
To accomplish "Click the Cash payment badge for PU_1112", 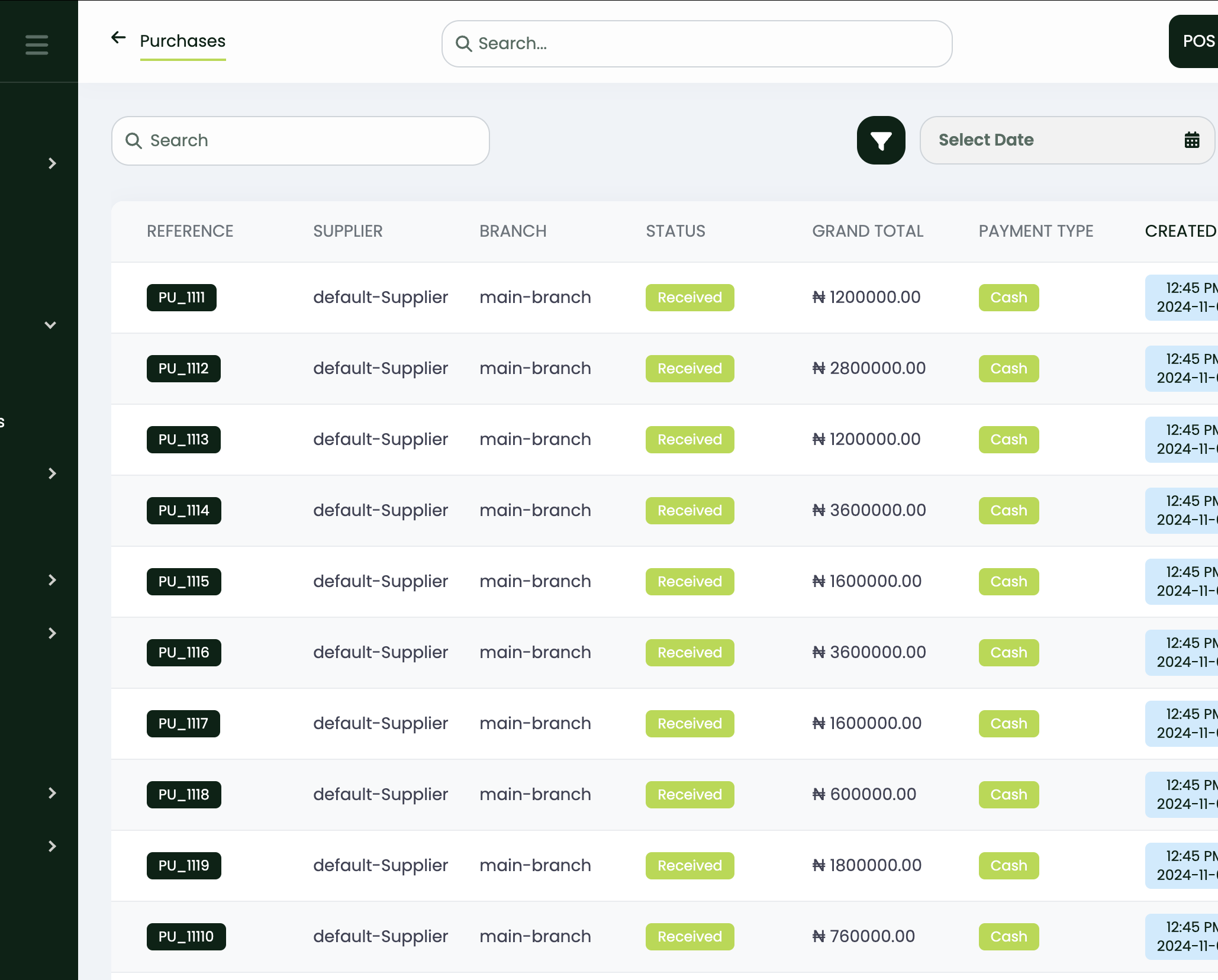I will coord(1008,368).
